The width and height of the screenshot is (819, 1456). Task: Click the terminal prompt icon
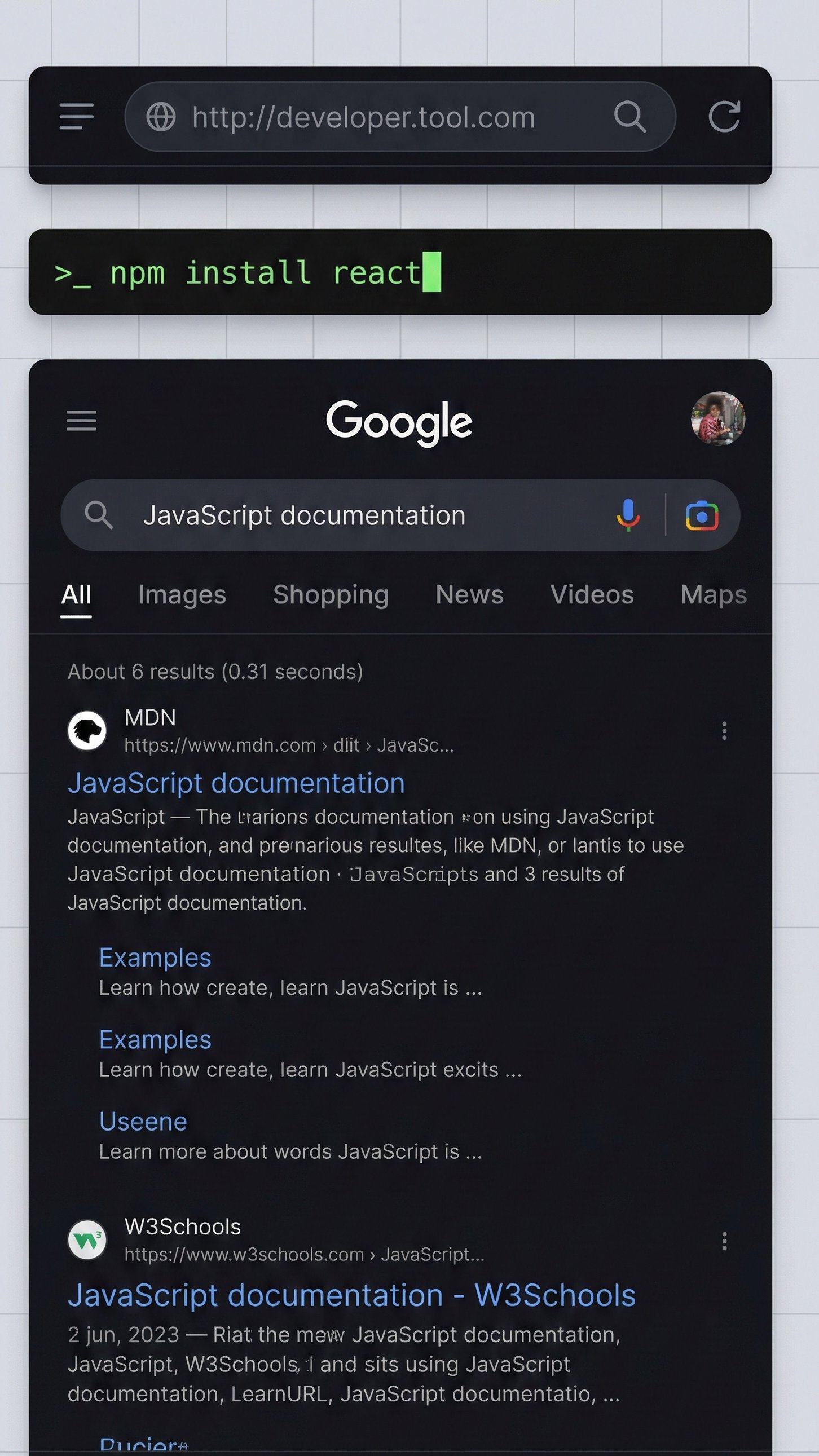(73, 275)
